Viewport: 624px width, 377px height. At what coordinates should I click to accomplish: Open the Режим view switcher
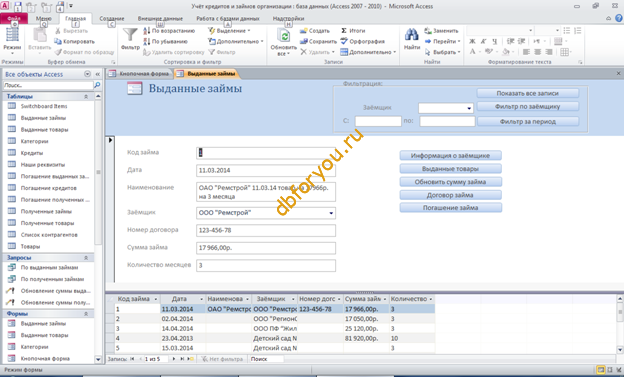pos(12,40)
